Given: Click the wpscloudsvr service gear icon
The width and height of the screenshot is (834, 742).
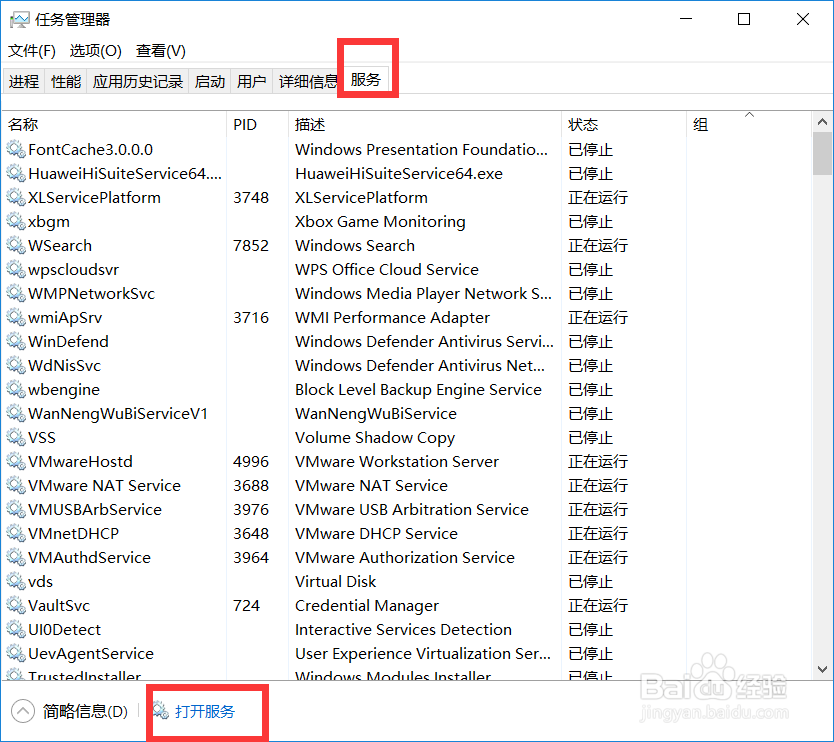Looking at the screenshot, I should pos(17,269).
